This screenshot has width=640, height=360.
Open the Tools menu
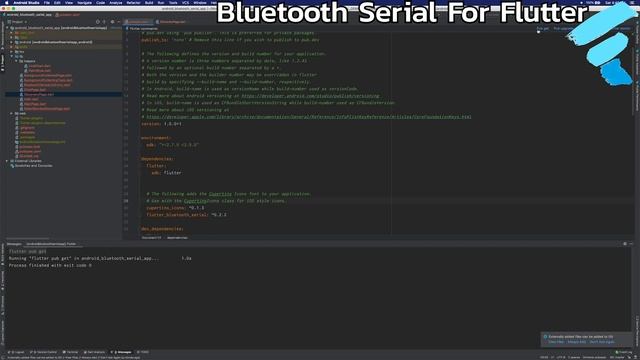tap(173, 2)
